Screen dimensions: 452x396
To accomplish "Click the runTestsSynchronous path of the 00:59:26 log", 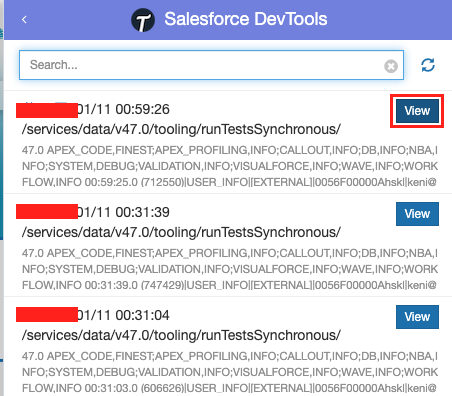I will [x=181, y=129].
